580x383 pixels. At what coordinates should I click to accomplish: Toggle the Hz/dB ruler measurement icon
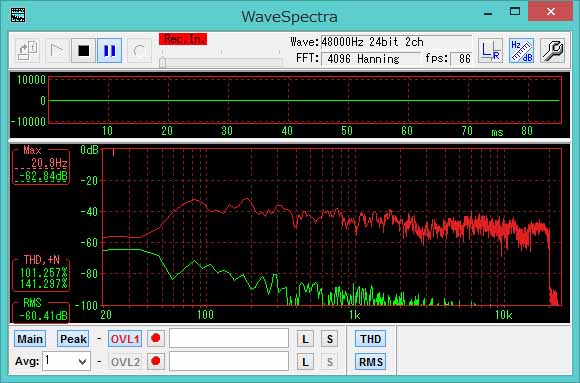[x=521, y=50]
